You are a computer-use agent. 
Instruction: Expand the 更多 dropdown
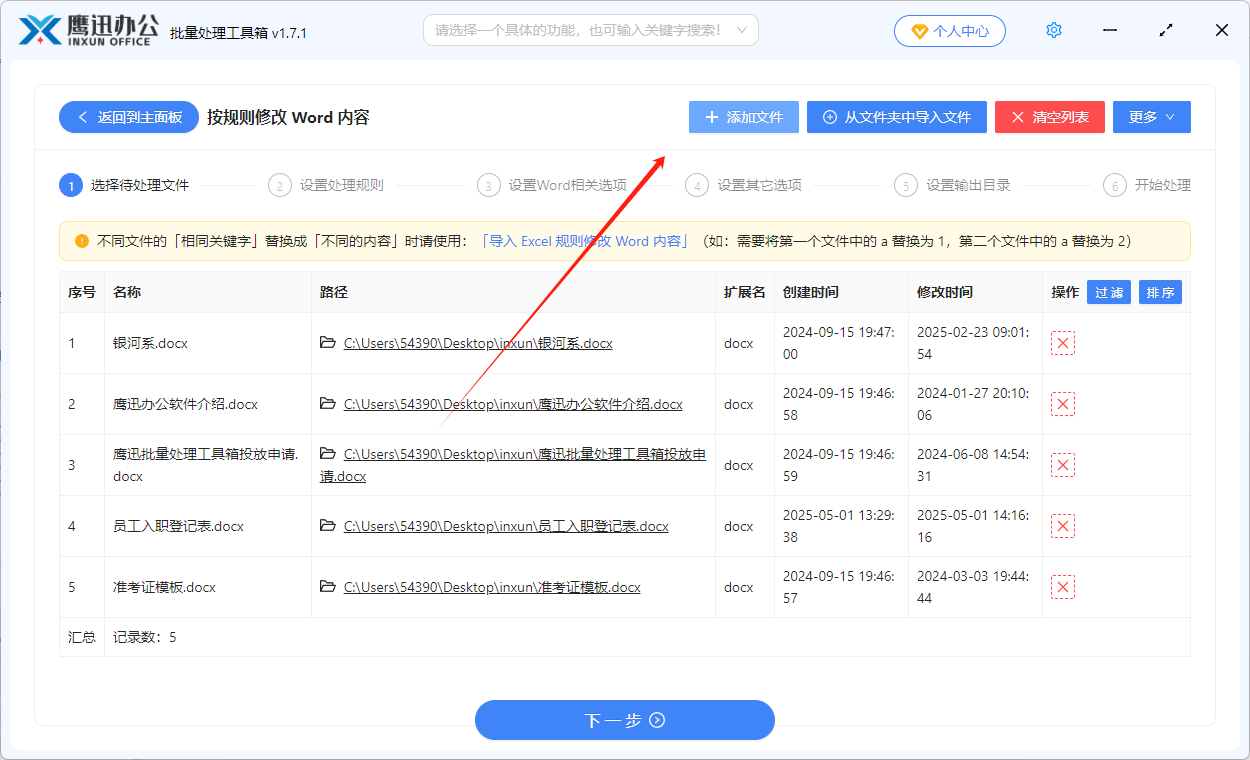point(1151,117)
